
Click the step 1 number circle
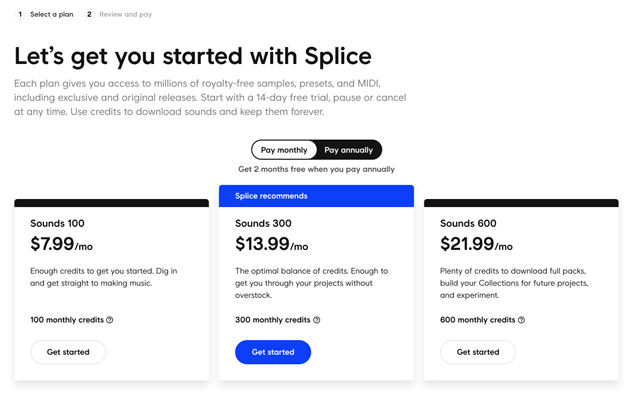click(x=20, y=14)
